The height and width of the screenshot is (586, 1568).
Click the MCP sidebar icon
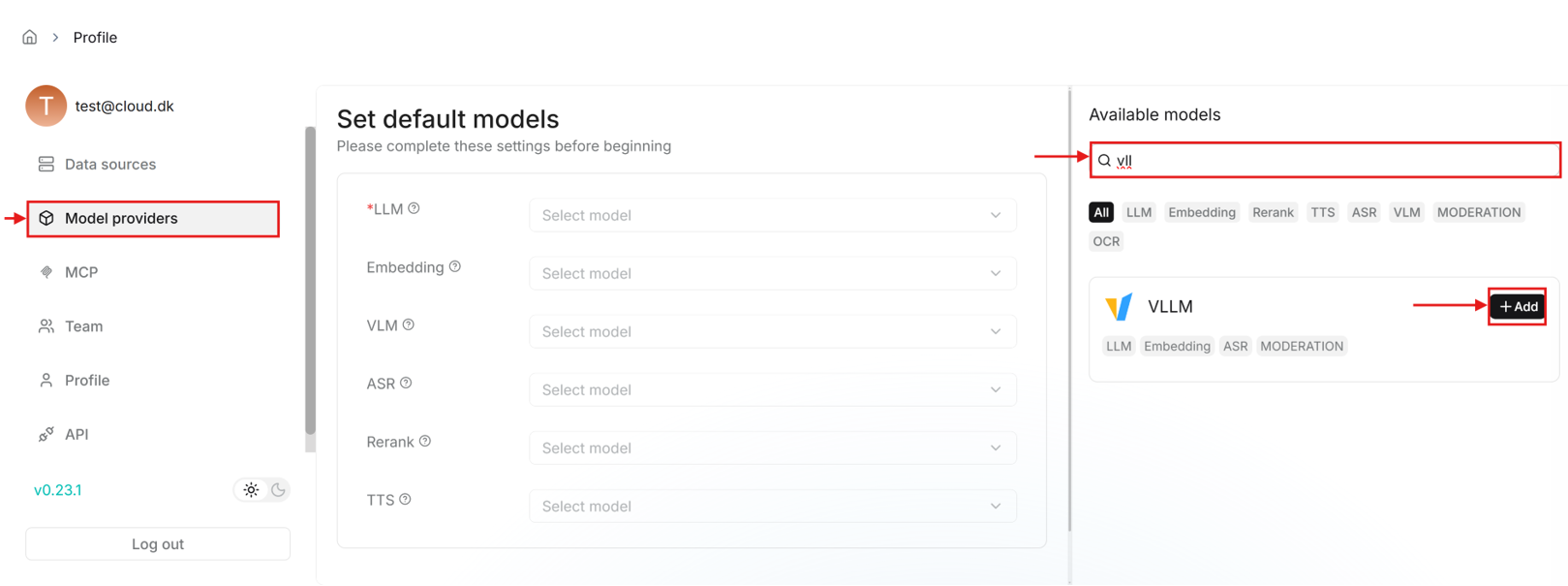point(46,272)
